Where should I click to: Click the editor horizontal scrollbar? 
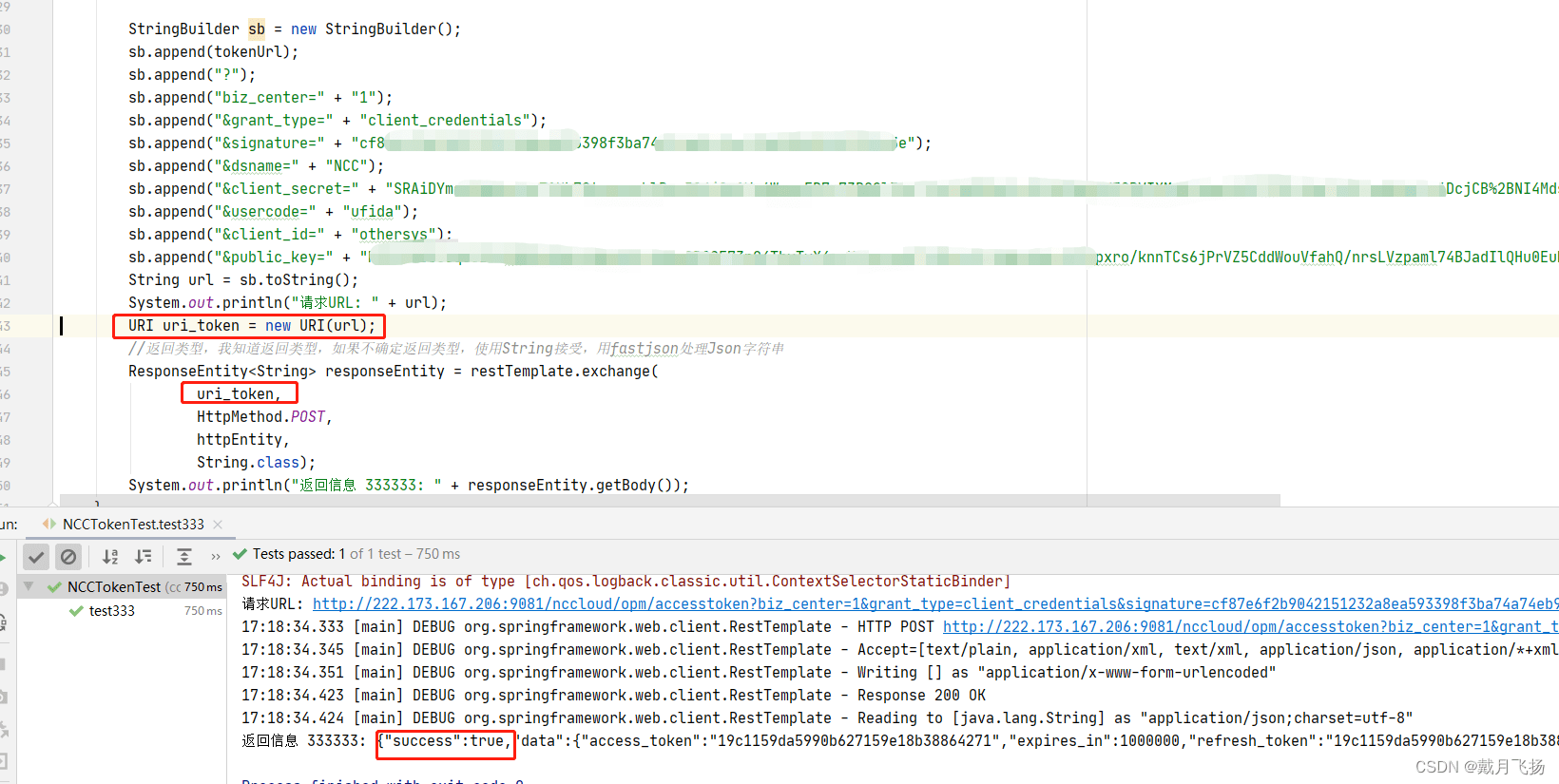[669, 500]
